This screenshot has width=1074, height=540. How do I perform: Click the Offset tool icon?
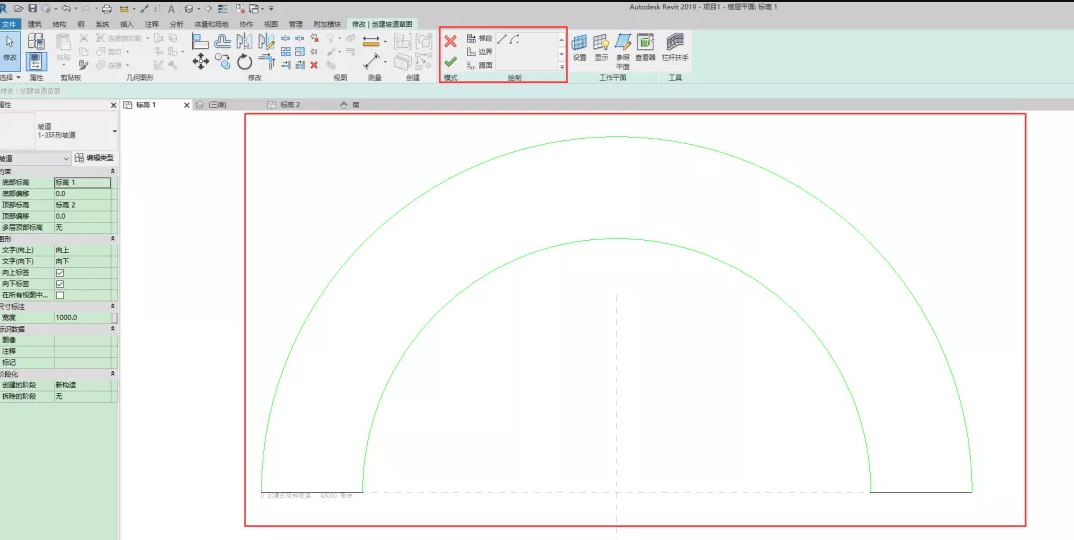[x=223, y=42]
